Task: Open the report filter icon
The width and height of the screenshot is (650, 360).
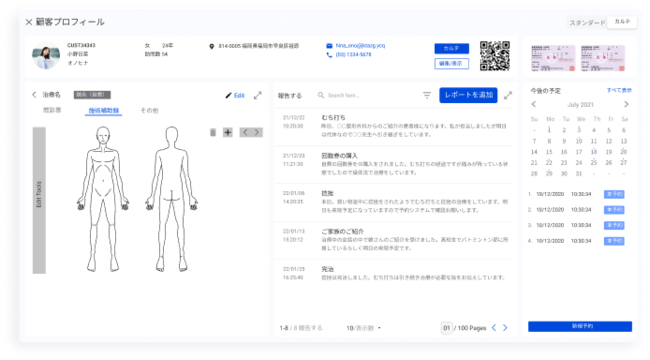Action: 427,95
